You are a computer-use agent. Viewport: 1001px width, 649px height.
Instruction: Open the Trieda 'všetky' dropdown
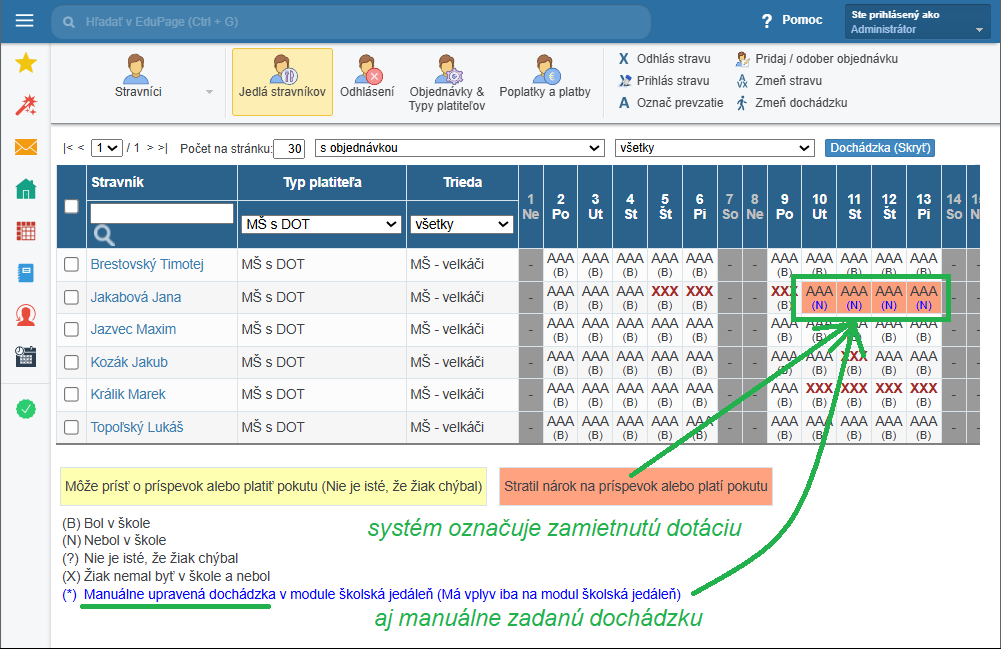pyautogui.click(x=461, y=225)
